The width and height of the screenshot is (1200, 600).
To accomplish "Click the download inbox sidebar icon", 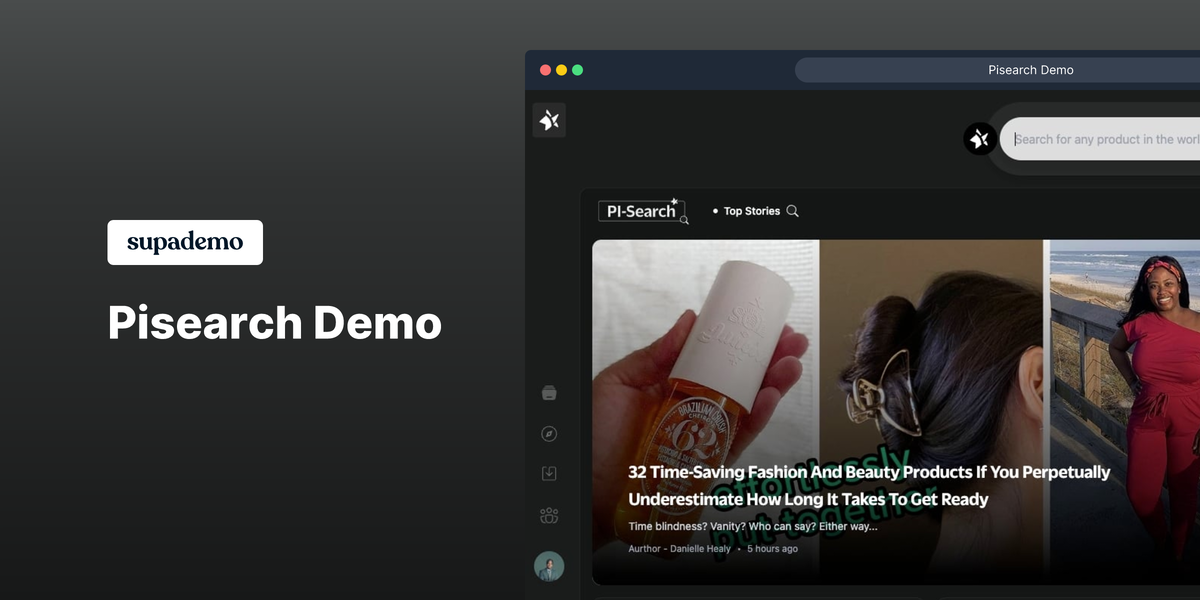I will (549, 474).
